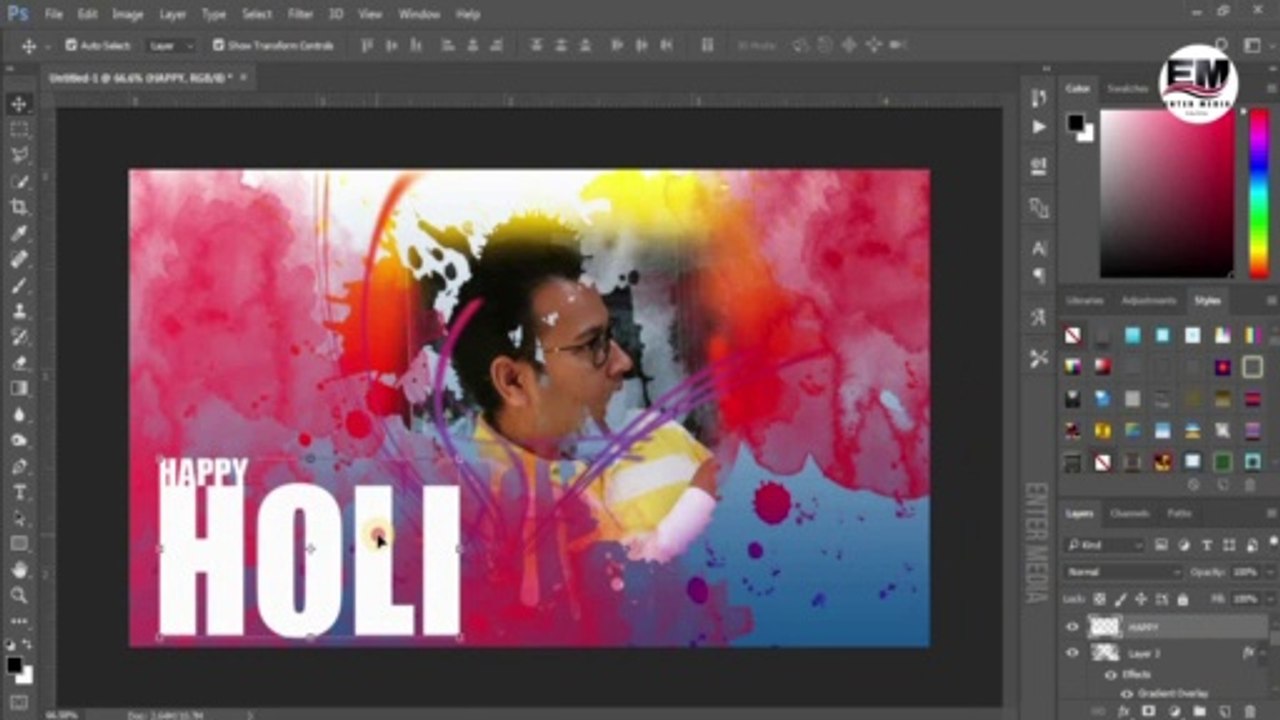Collapse Layer 3 effects arrow
Viewport: 1280px width, 720px height.
[1265, 653]
